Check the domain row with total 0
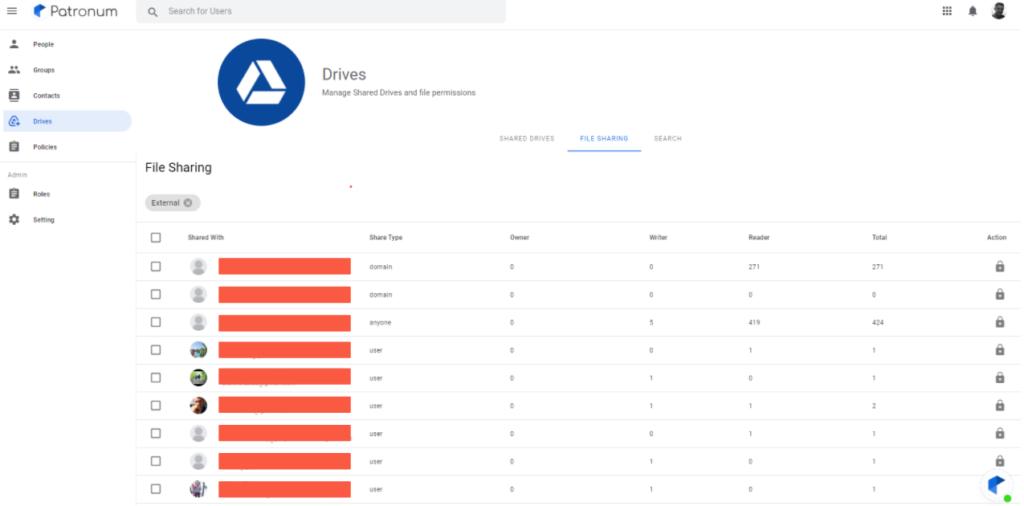 [x=155, y=294]
